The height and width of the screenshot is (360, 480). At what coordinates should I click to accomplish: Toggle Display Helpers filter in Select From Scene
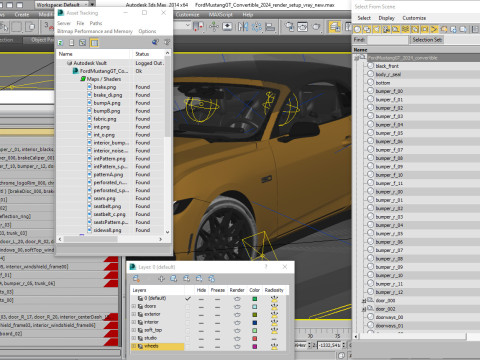[396, 29]
